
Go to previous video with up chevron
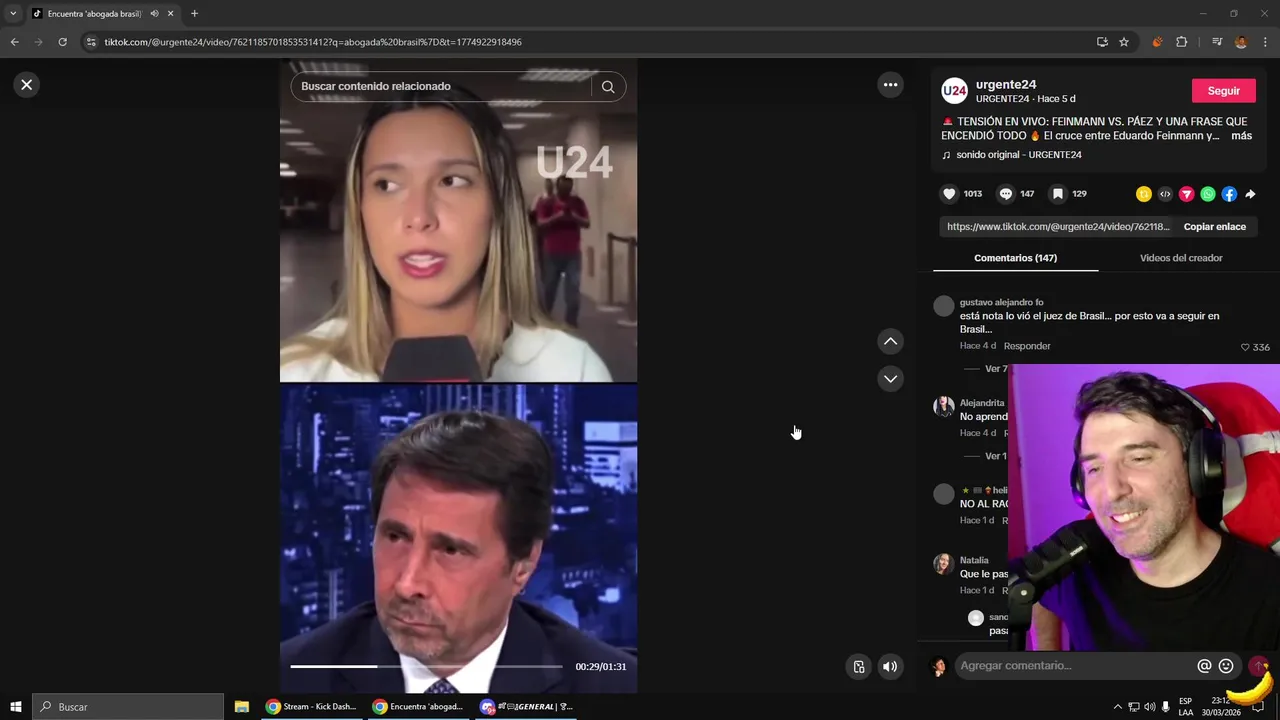(x=890, y=342)
